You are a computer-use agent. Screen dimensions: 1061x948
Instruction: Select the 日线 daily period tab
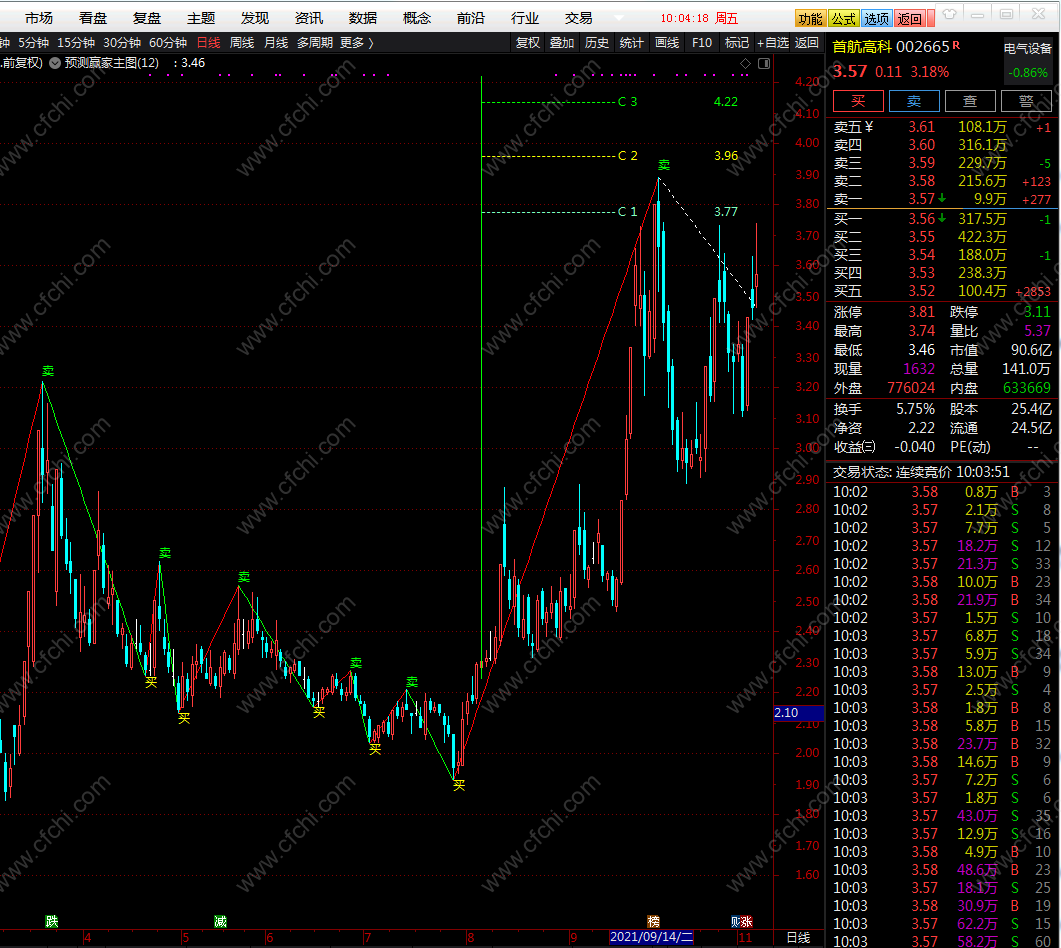208,43
